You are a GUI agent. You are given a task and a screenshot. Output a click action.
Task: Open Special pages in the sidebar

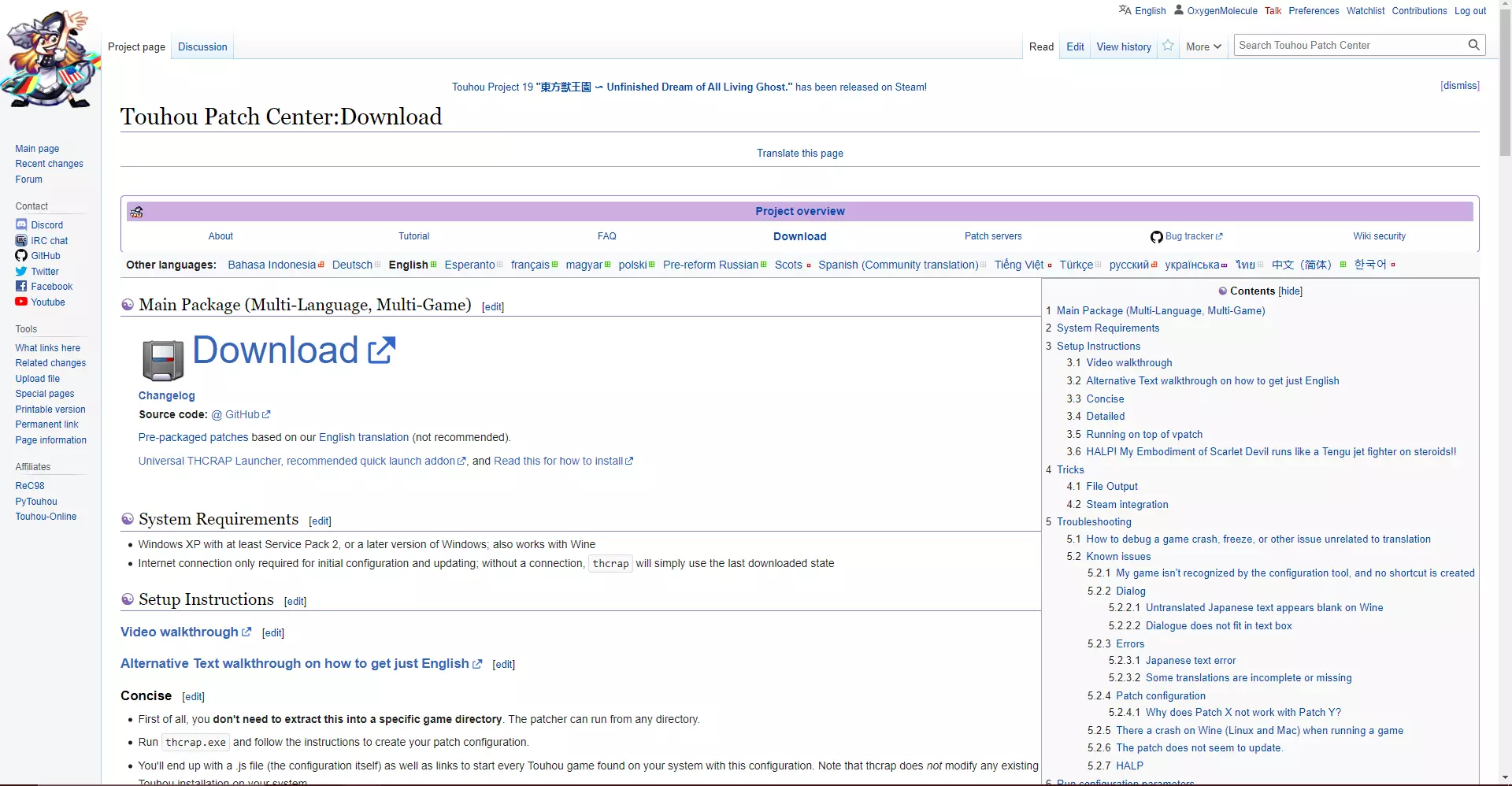click(x=45, y=394)
